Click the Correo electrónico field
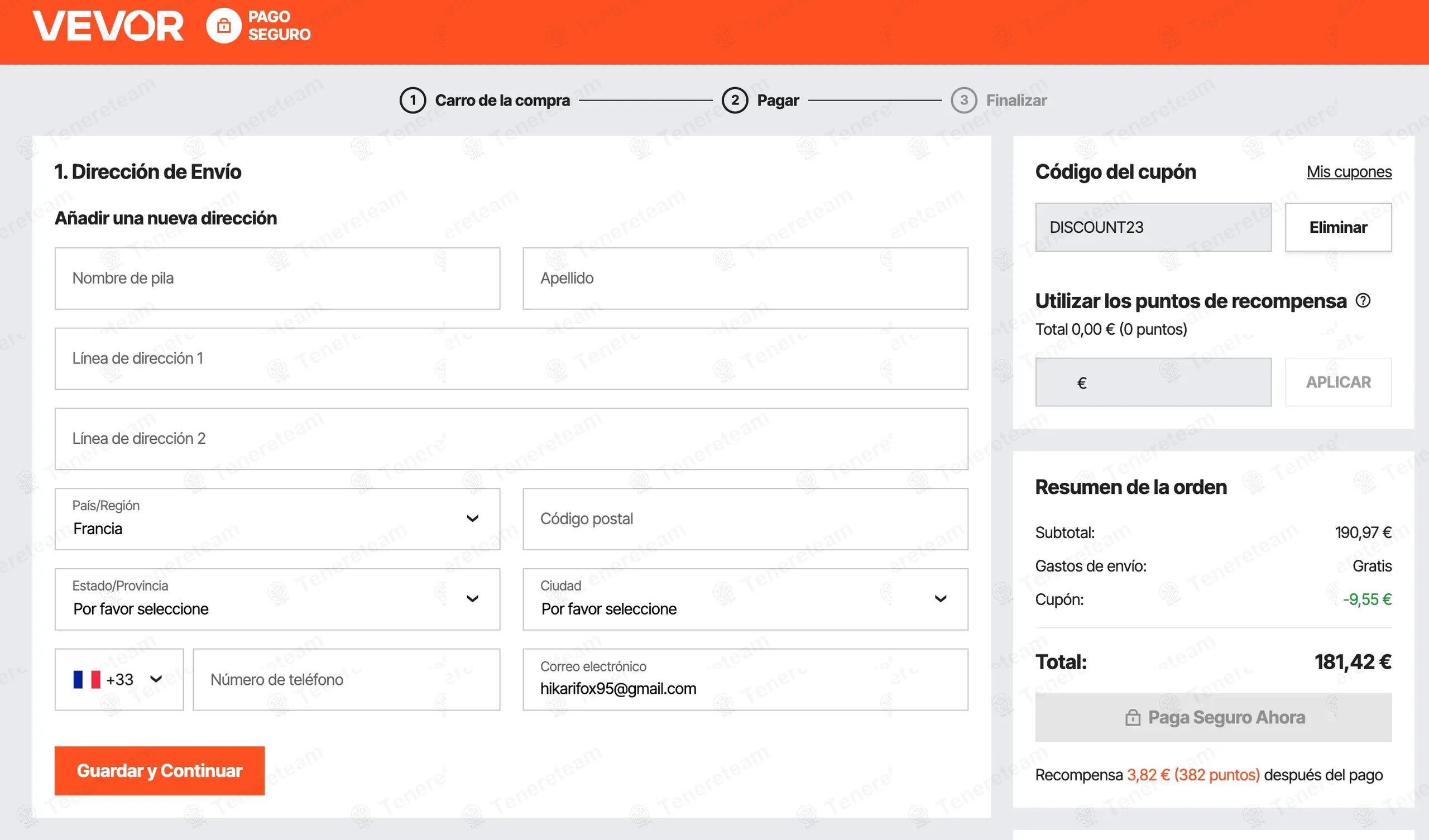Viewport: 1429px width, 840px height. 745,679
